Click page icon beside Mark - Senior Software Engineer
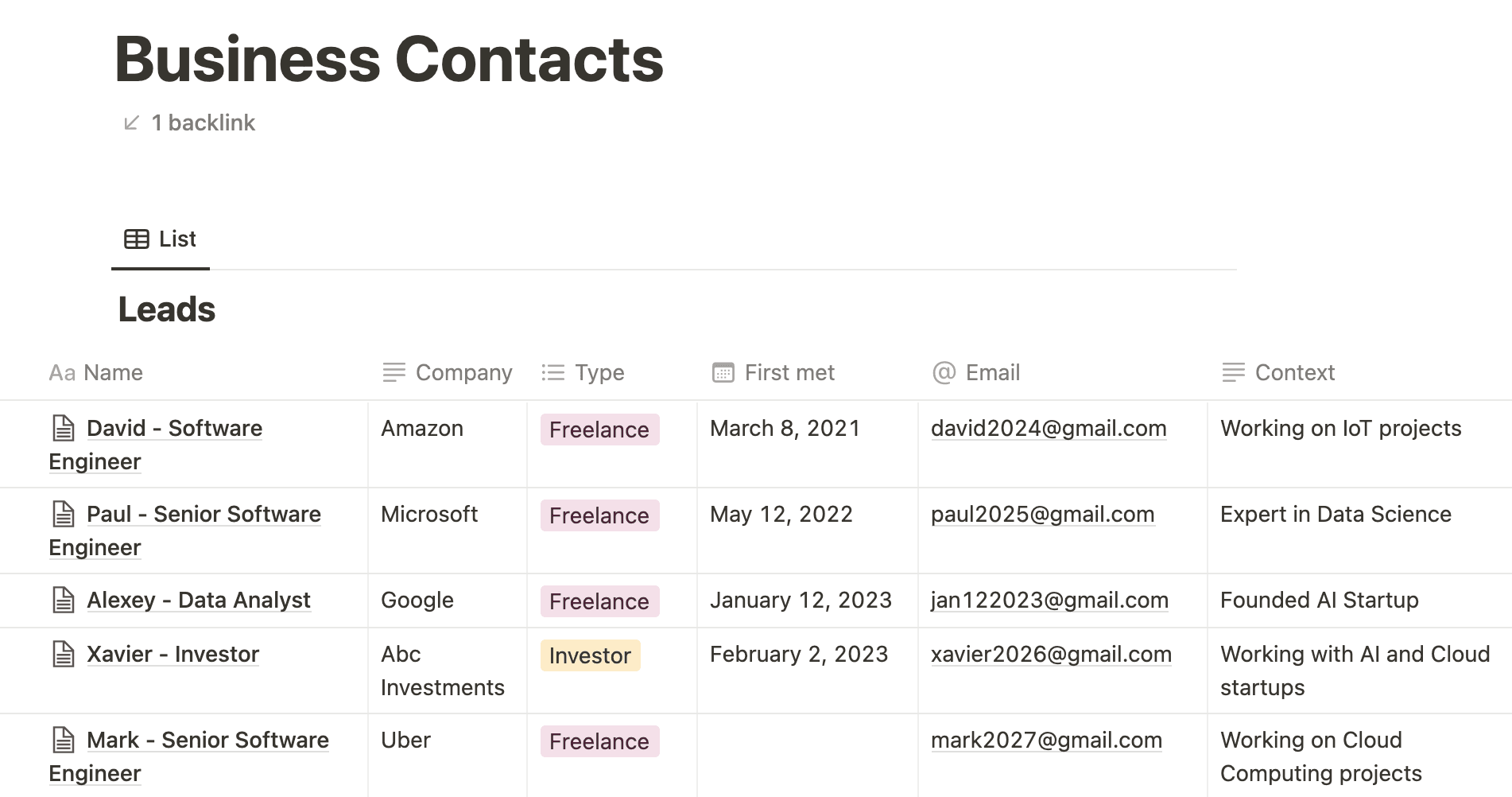Viewport: 1512px width, 797px height. [x=64, y=740]
